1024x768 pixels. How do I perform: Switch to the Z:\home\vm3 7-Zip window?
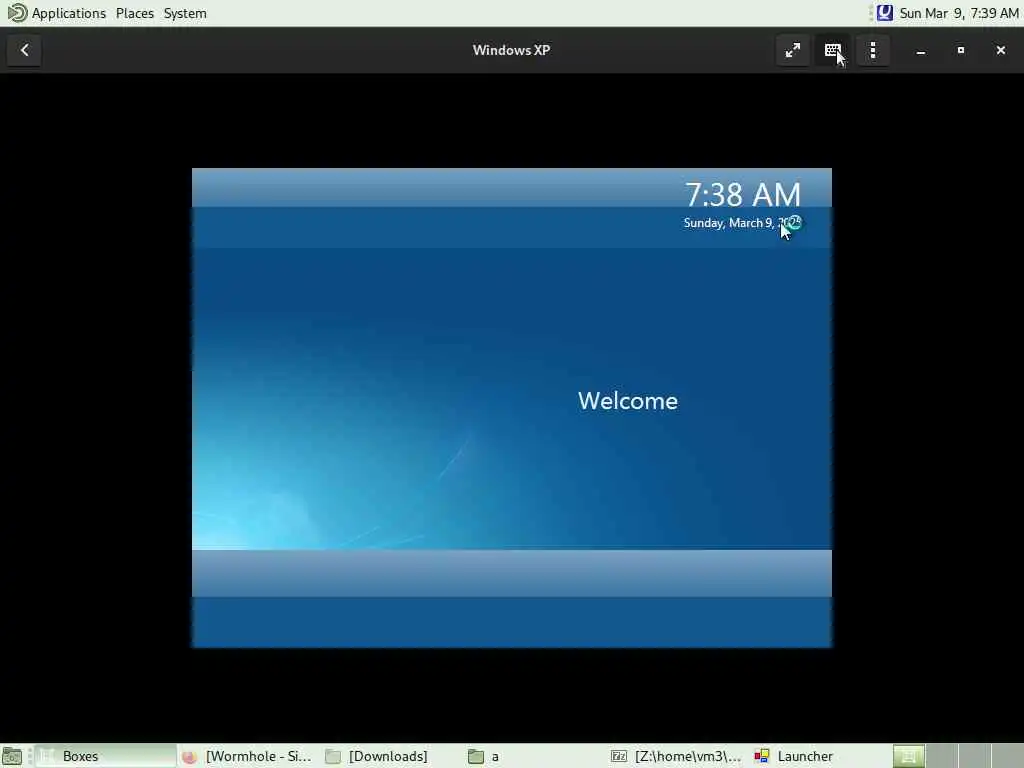tap(676, 756)
